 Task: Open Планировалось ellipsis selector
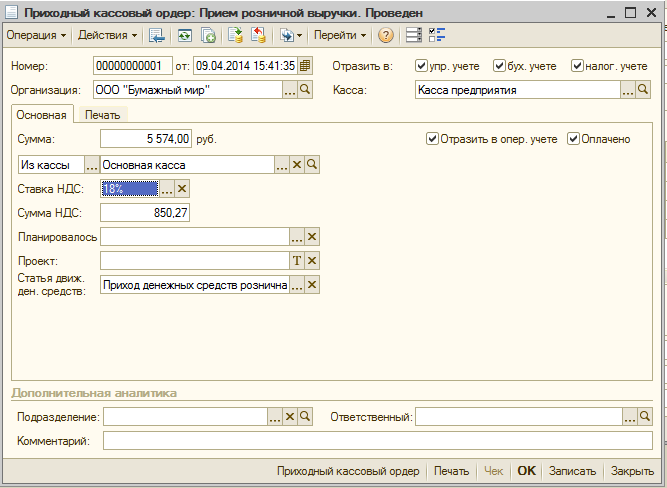pos(297,237)
